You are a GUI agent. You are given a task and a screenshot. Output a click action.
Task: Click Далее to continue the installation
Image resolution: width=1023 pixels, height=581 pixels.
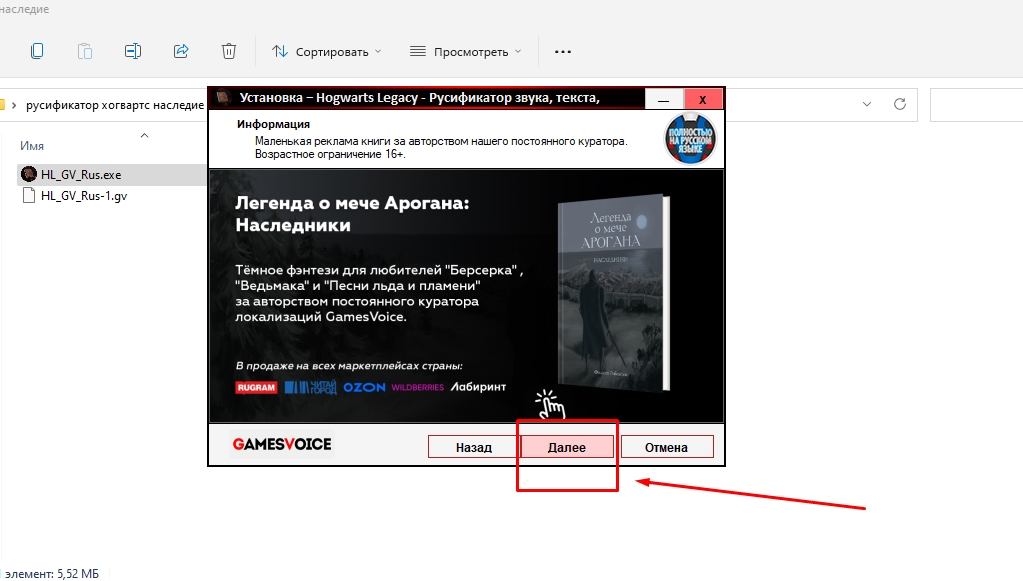567,447
